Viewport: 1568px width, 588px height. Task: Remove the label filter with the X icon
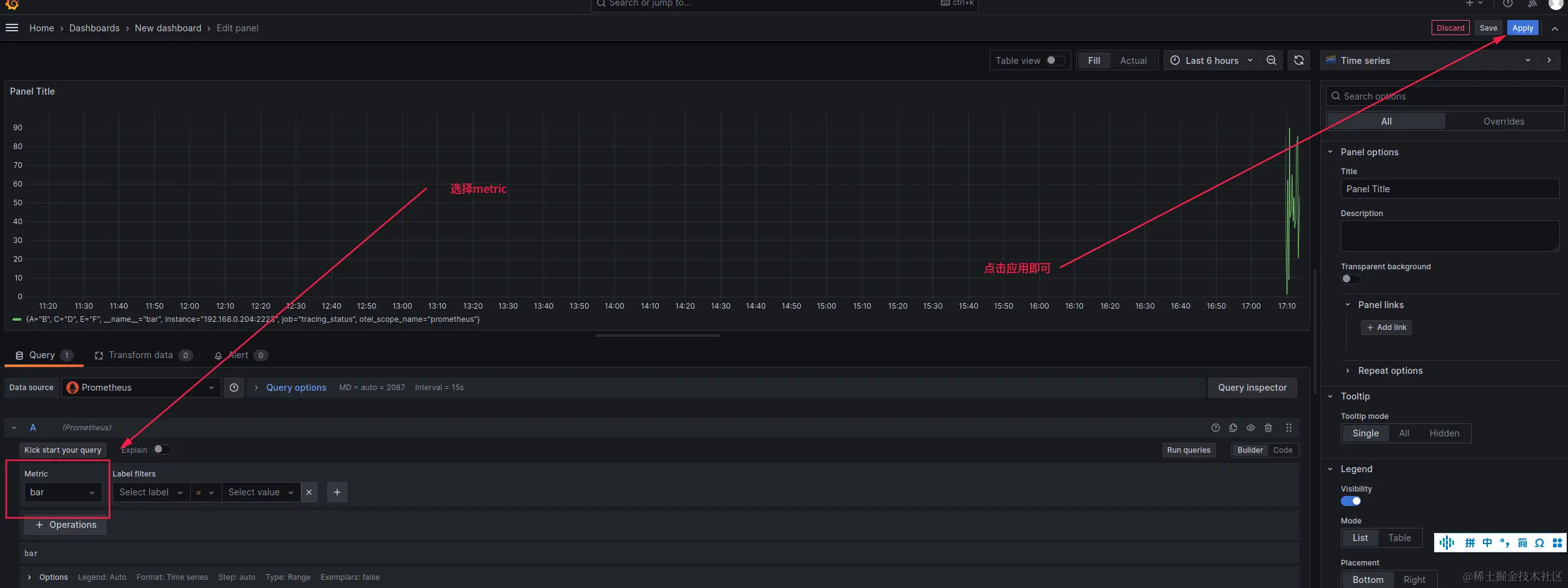click(x=309, y=492)
